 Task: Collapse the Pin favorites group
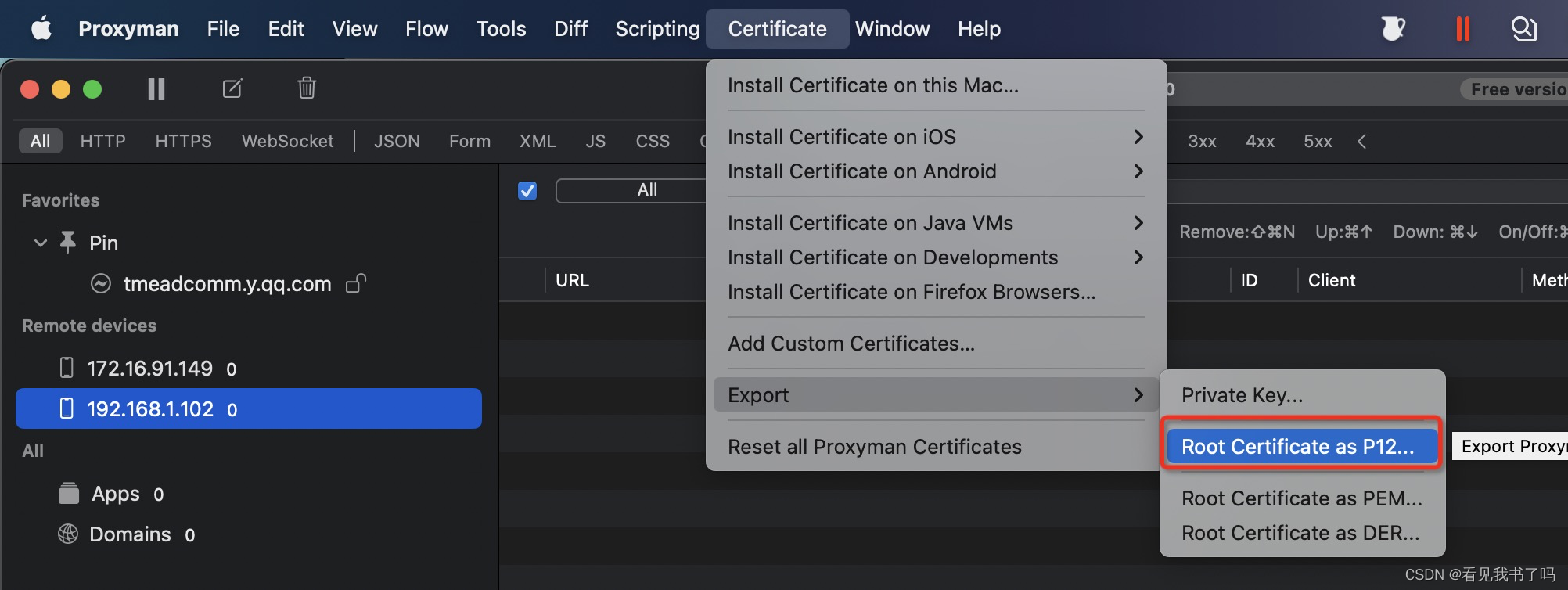coord(41,243)
